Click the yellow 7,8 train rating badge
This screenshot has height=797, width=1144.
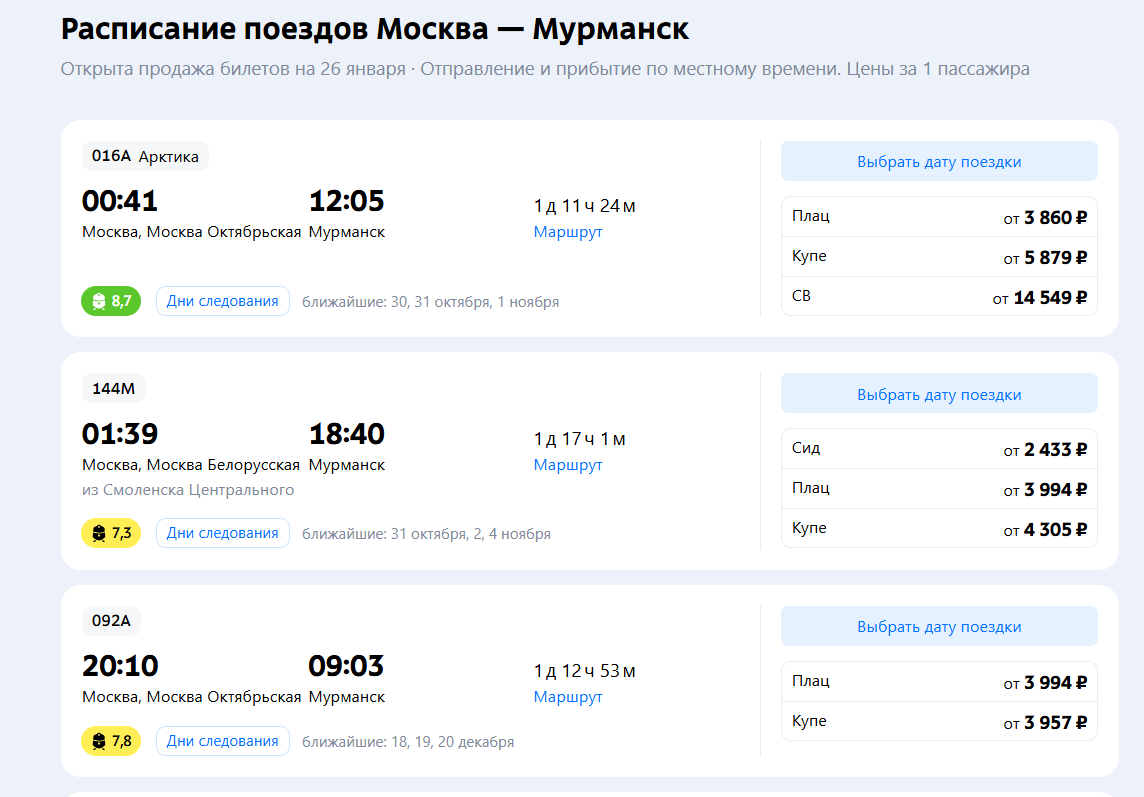(x=111, y=742)
